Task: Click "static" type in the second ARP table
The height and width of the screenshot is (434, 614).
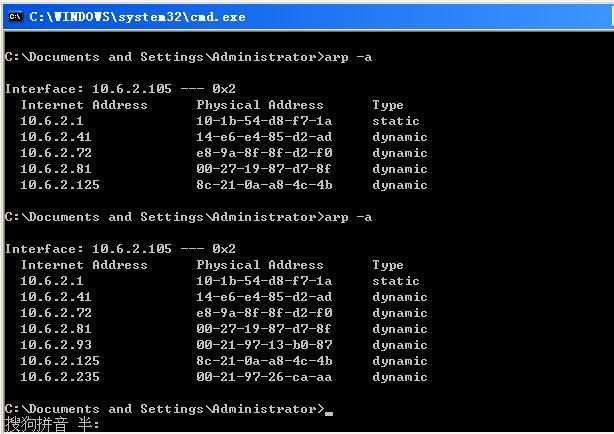Action: tap(396, 281)
